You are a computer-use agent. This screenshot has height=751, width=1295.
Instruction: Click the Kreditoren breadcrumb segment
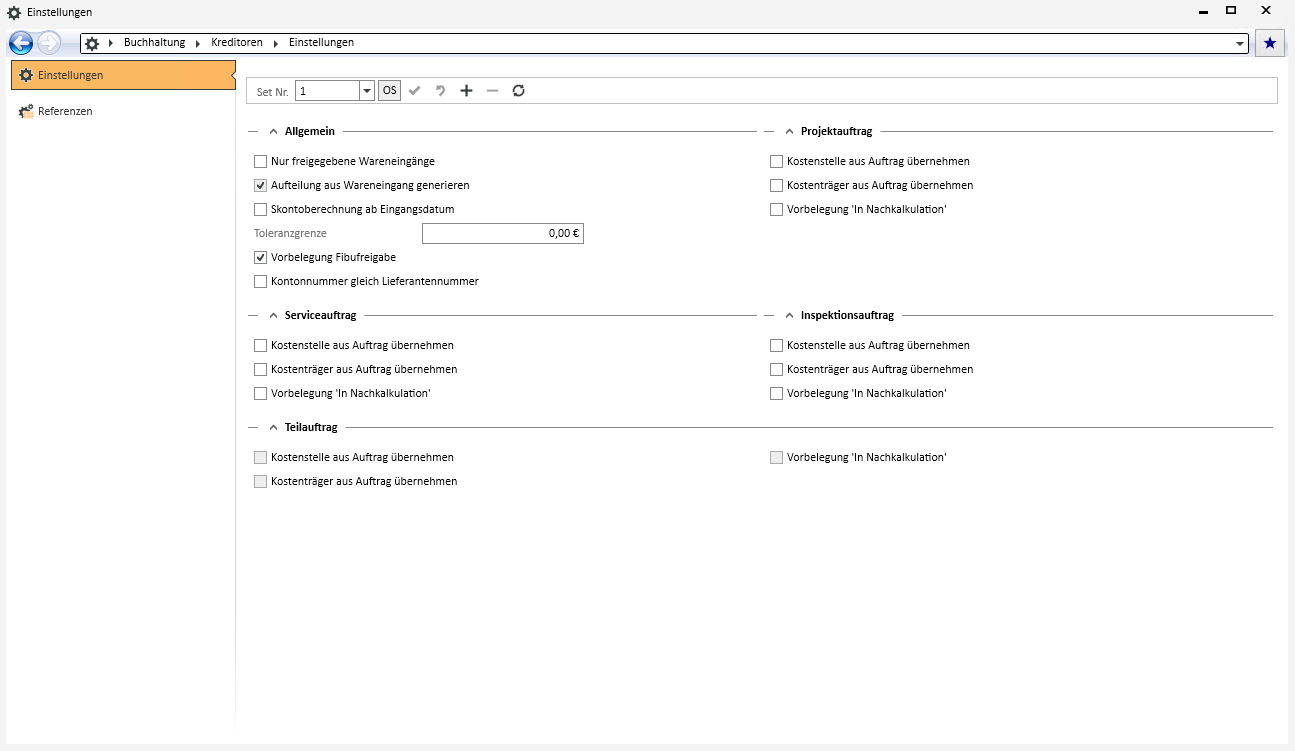pos(237,43)
